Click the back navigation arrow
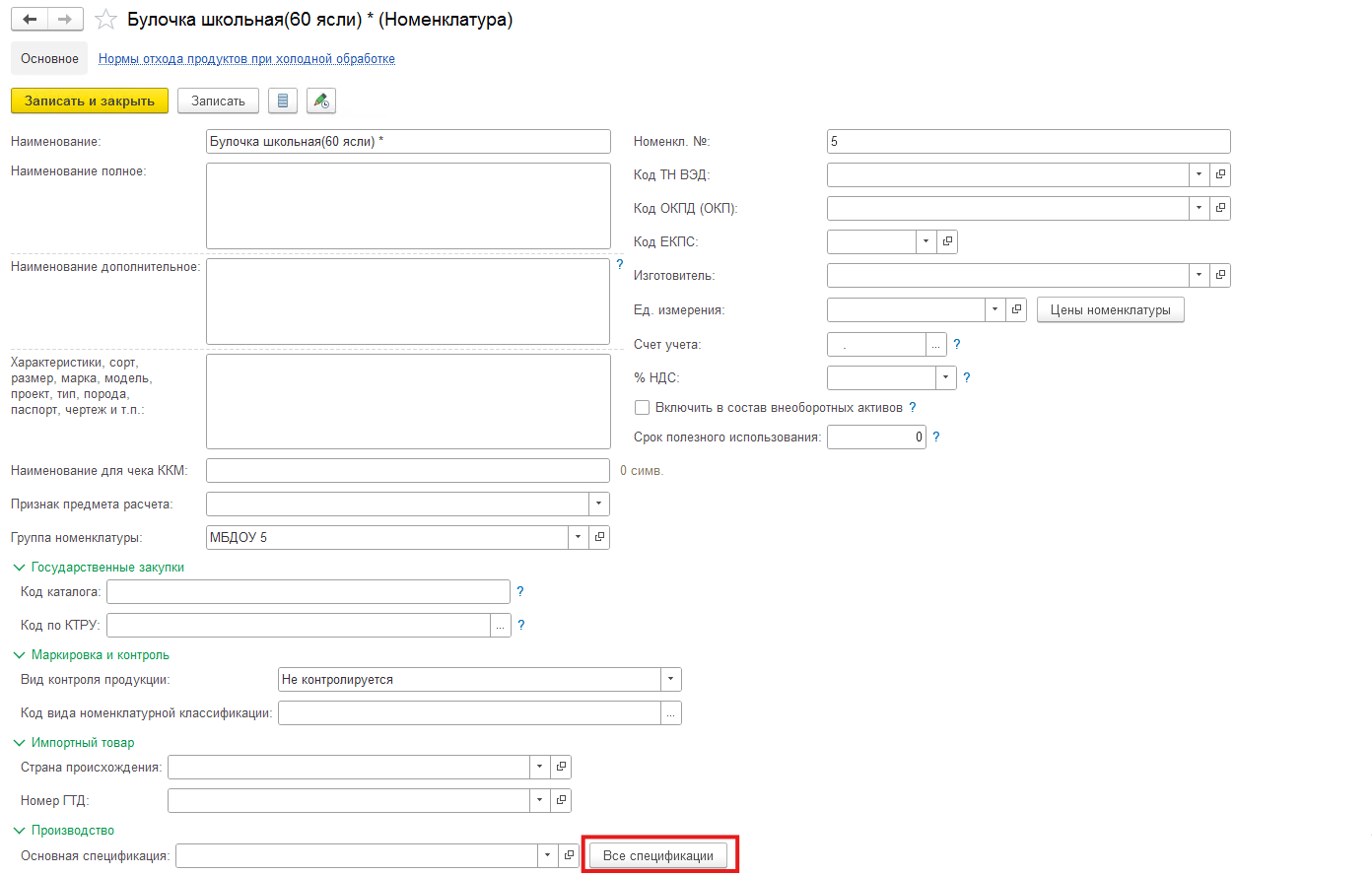Screen dimensions: 1372x875 (30, 20)
